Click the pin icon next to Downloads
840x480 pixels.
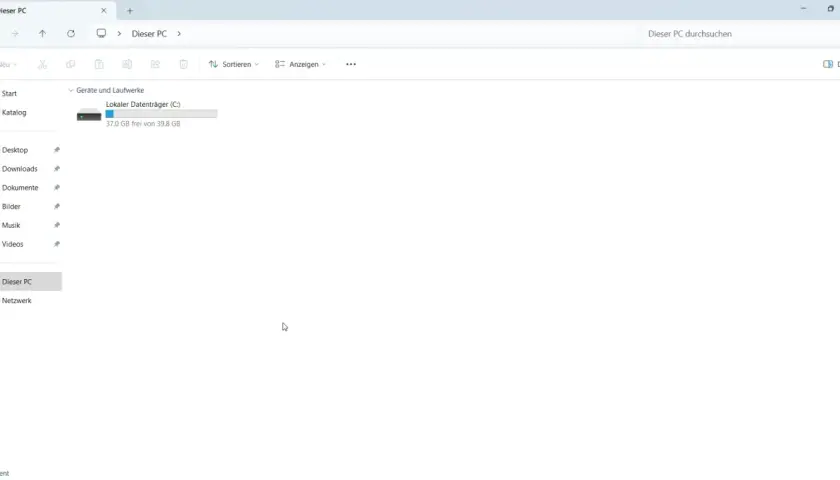click(x=57, y=169)
